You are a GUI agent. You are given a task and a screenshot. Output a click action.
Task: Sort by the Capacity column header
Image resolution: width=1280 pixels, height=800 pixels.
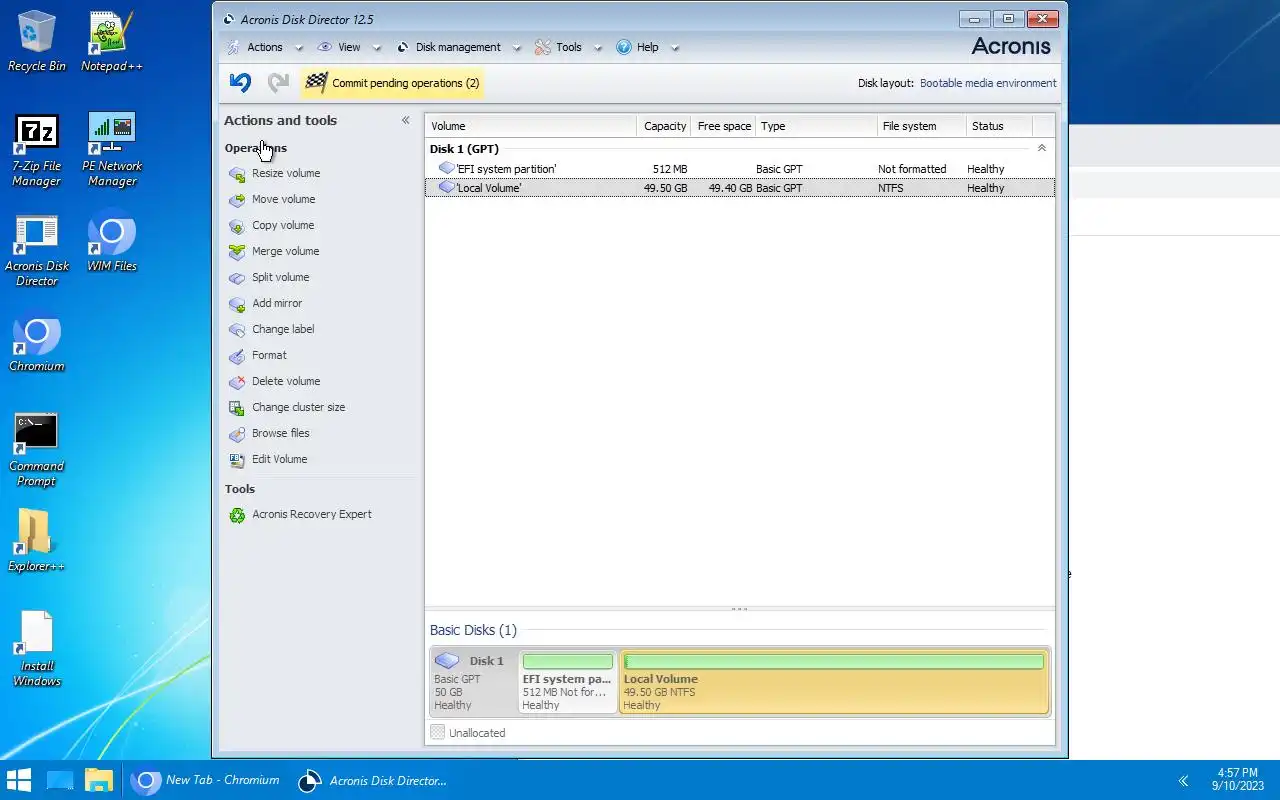(x=664, y=126)
